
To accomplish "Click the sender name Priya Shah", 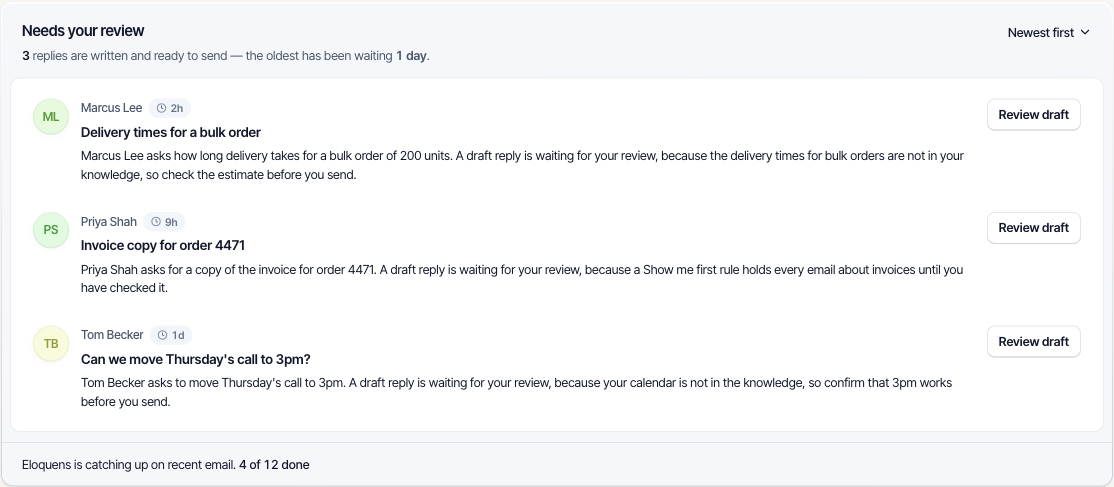I will [x=109, y=222].
